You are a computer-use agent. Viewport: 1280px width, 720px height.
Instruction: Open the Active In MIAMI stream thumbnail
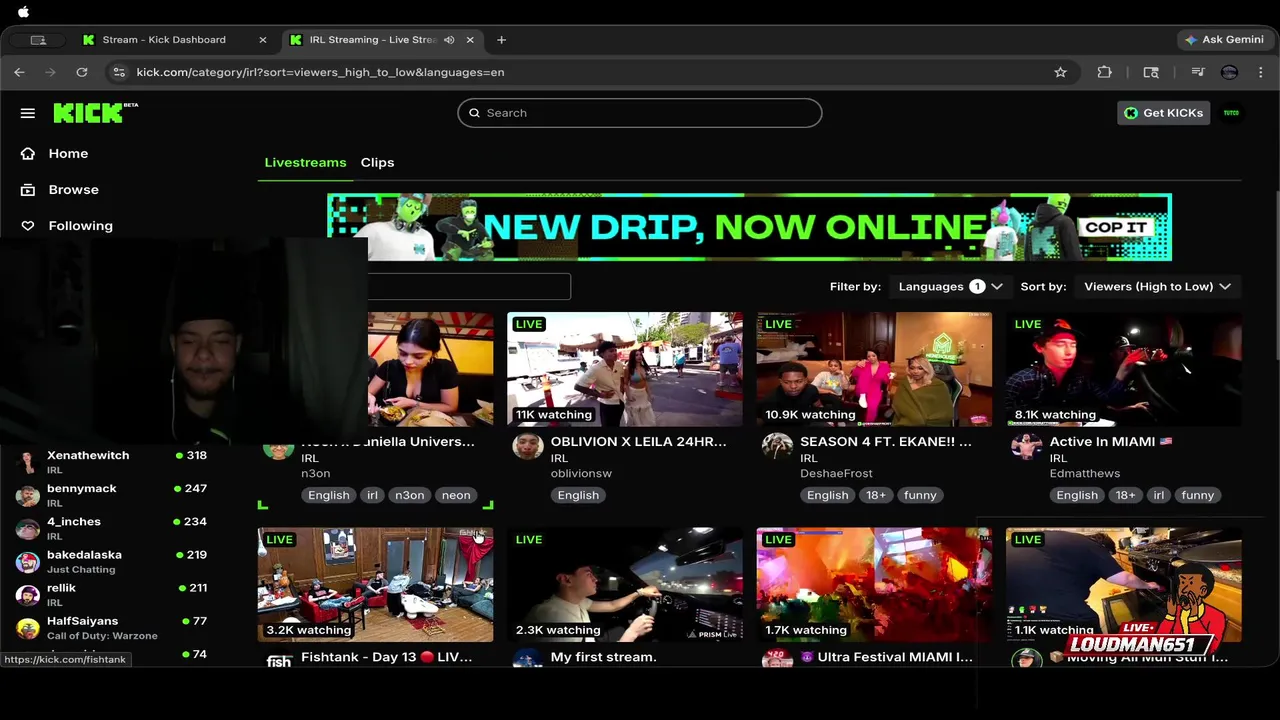click(x=1124, y=369)
